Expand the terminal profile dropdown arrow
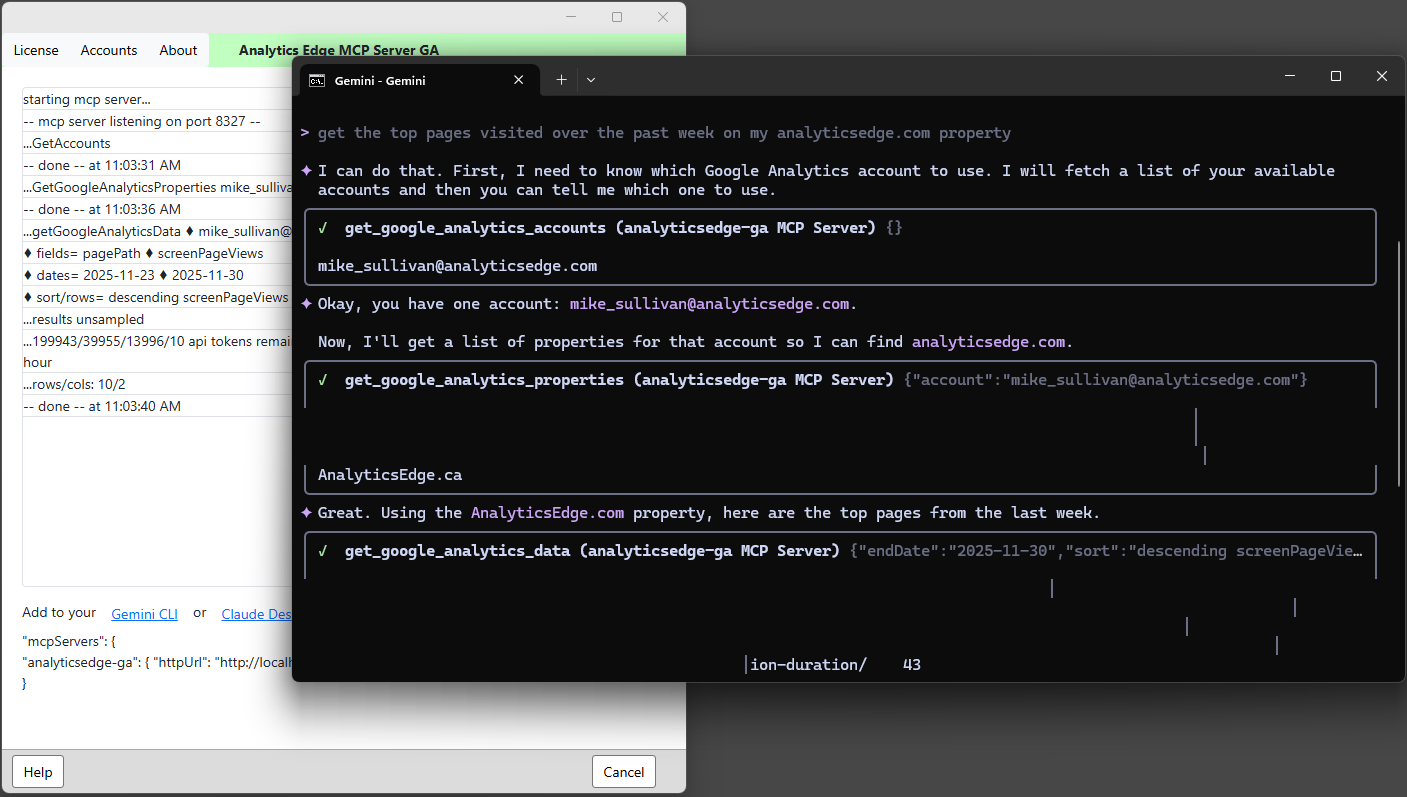Screen dimensions: 1407x797 tap(591, 80)
